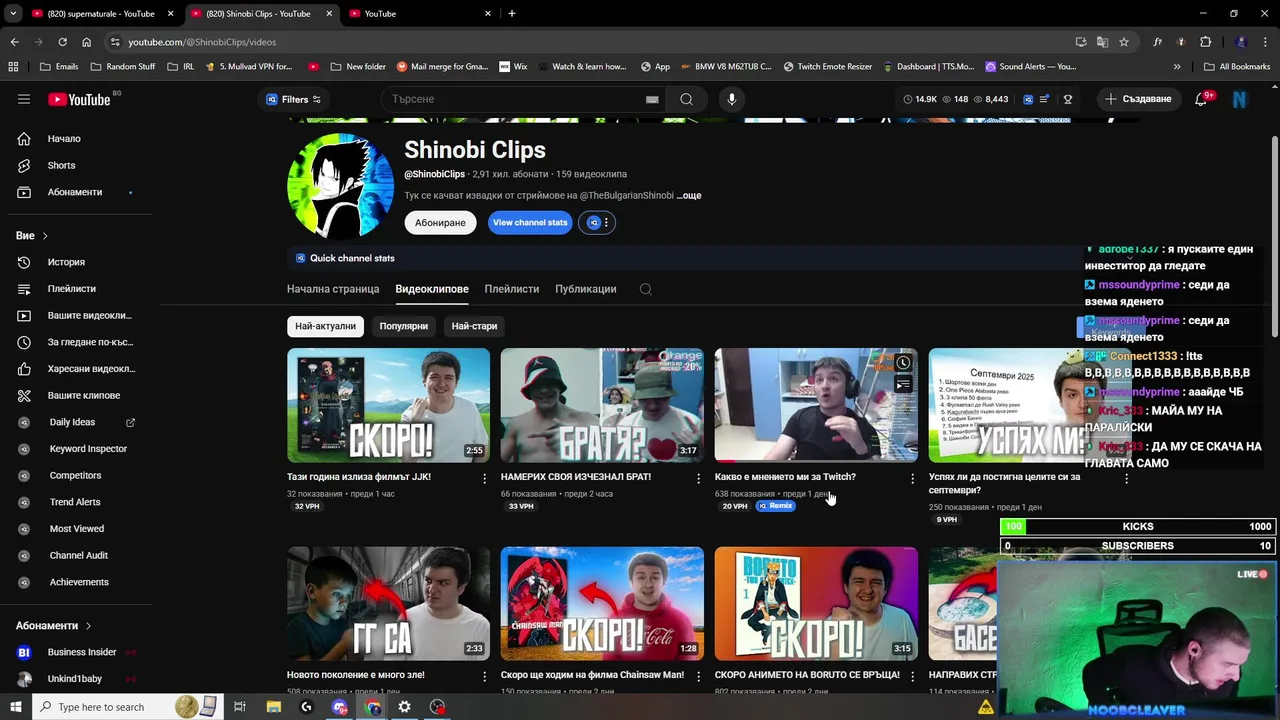Viewport: 1280px width, 720px height.
Task: Open the account avatar menu
Action: coord(1240,99)
